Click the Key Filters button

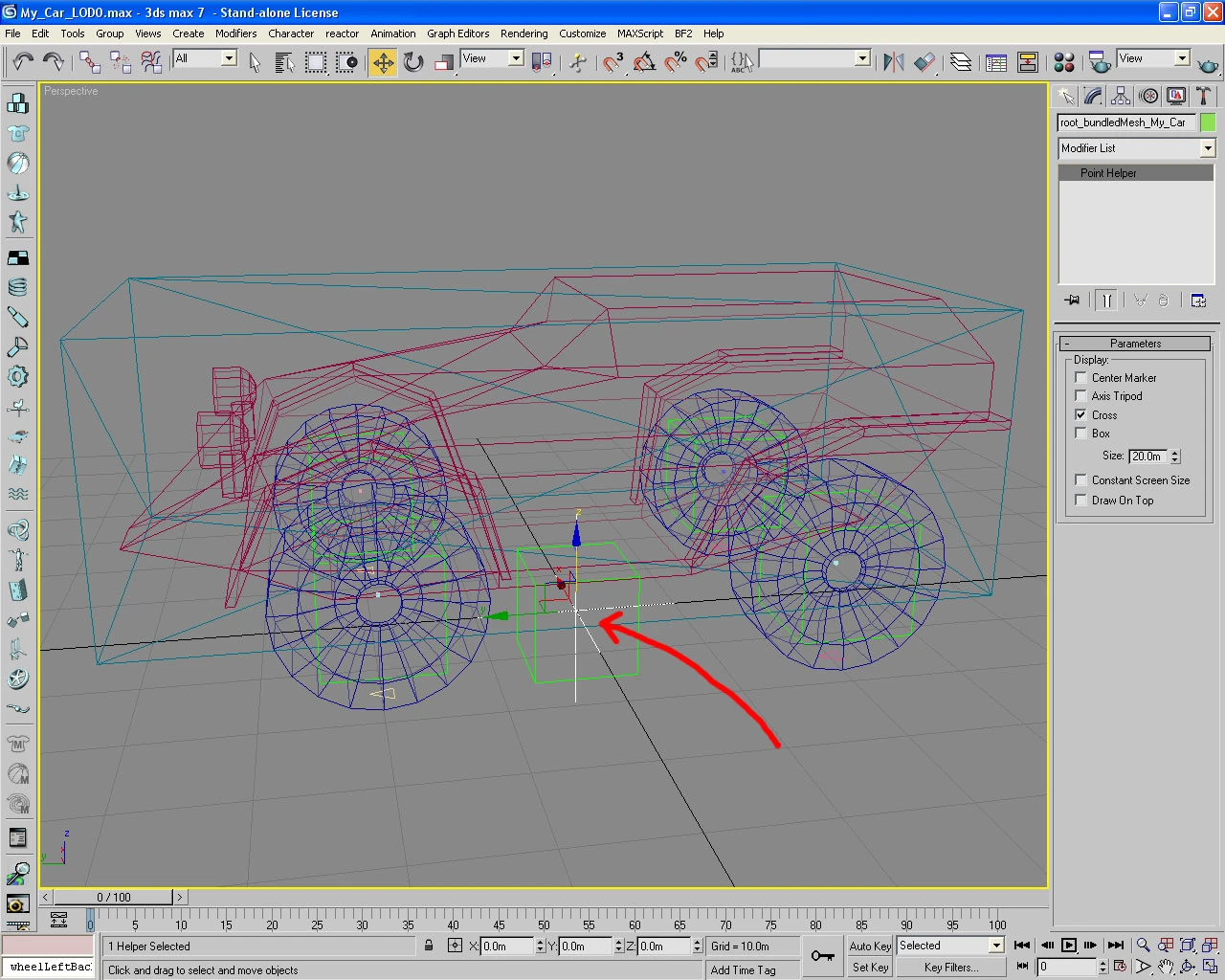[950, 968]
